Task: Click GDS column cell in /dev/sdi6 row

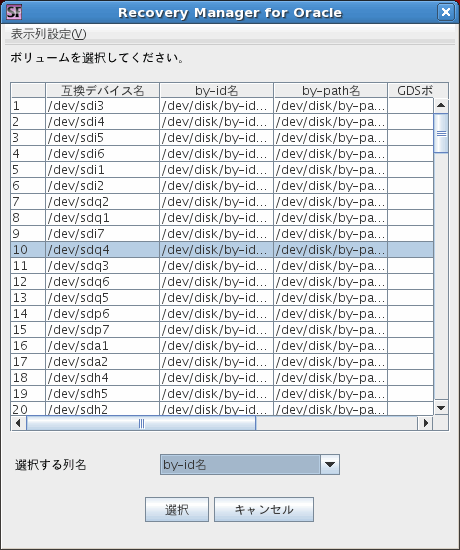Action: click(411, 154)
